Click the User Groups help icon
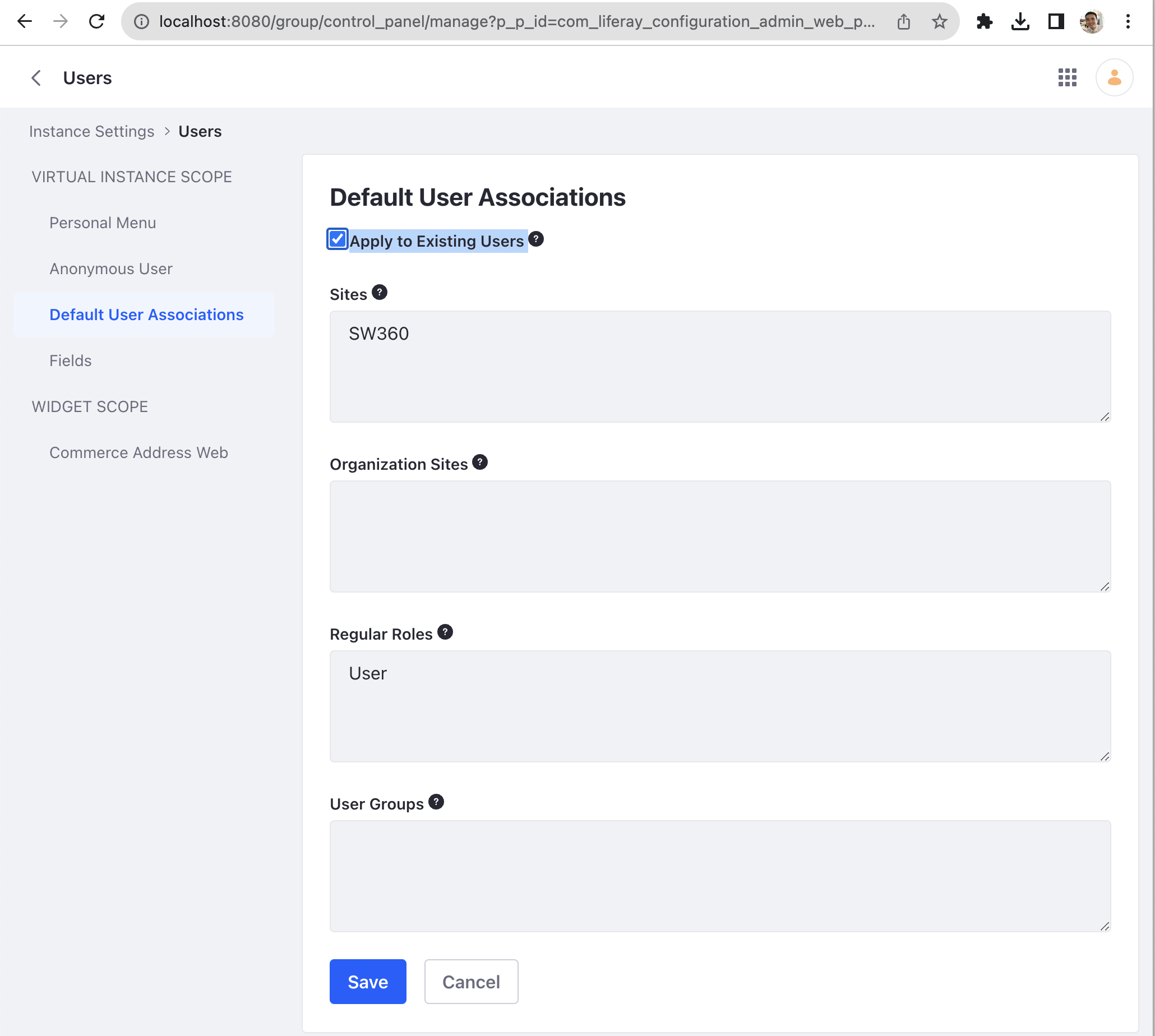Screen dimensions: 1155x1036 (x=436, y=802)
